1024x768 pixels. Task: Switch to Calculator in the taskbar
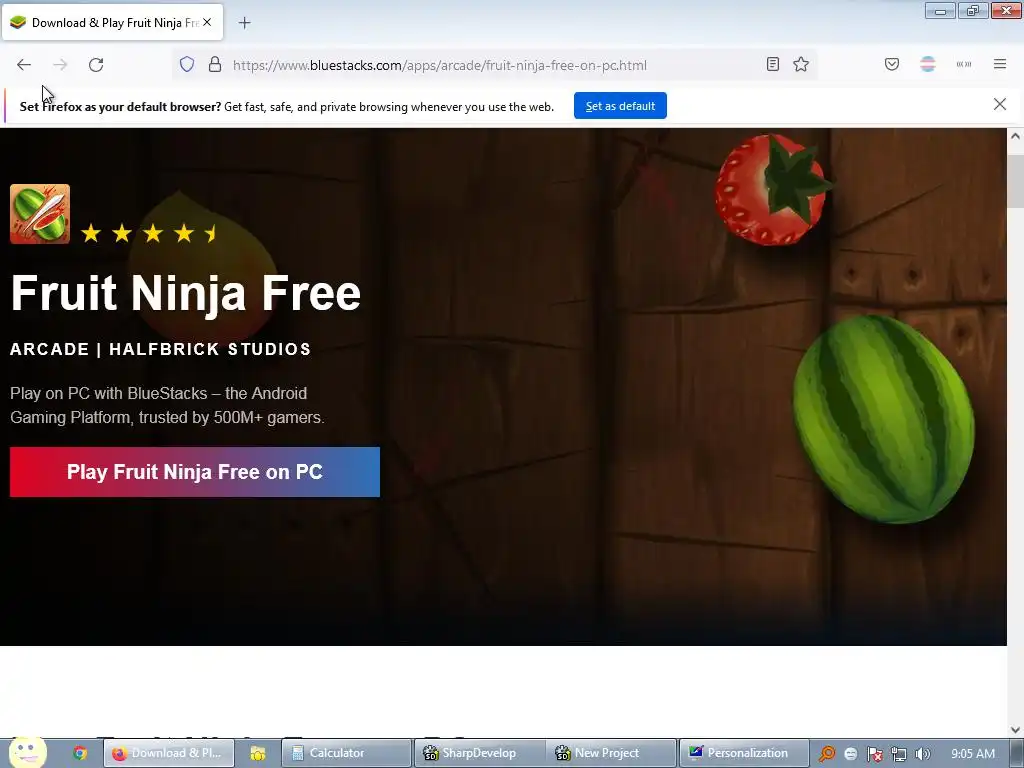pyautogui.click(x=347, y=753)
